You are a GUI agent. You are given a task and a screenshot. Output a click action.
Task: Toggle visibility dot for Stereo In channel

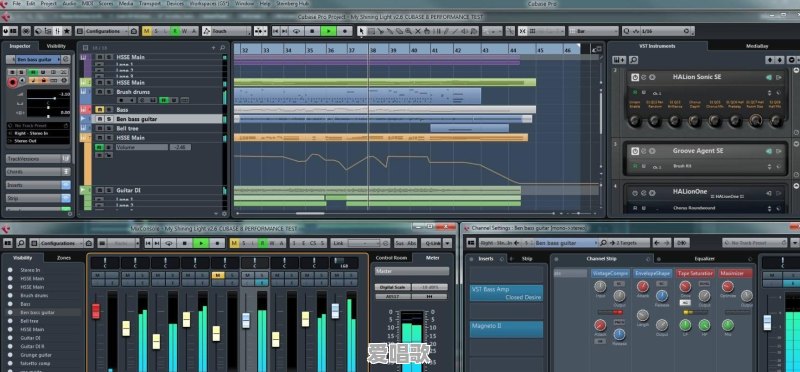coord(10,270)
